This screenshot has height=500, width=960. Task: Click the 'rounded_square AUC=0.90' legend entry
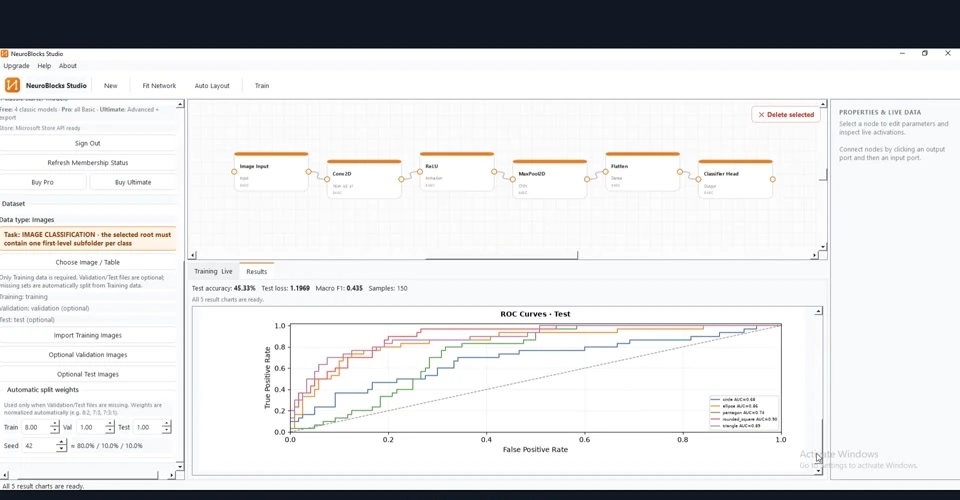point(744,419)
